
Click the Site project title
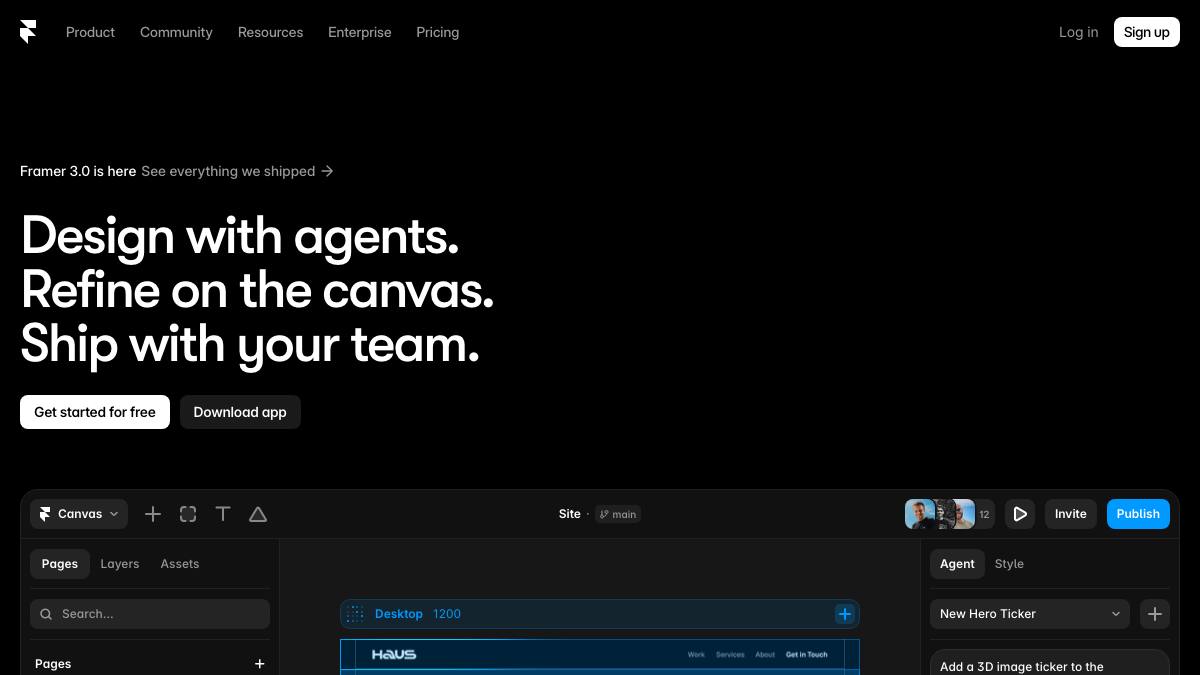click(x=570, y=514)
